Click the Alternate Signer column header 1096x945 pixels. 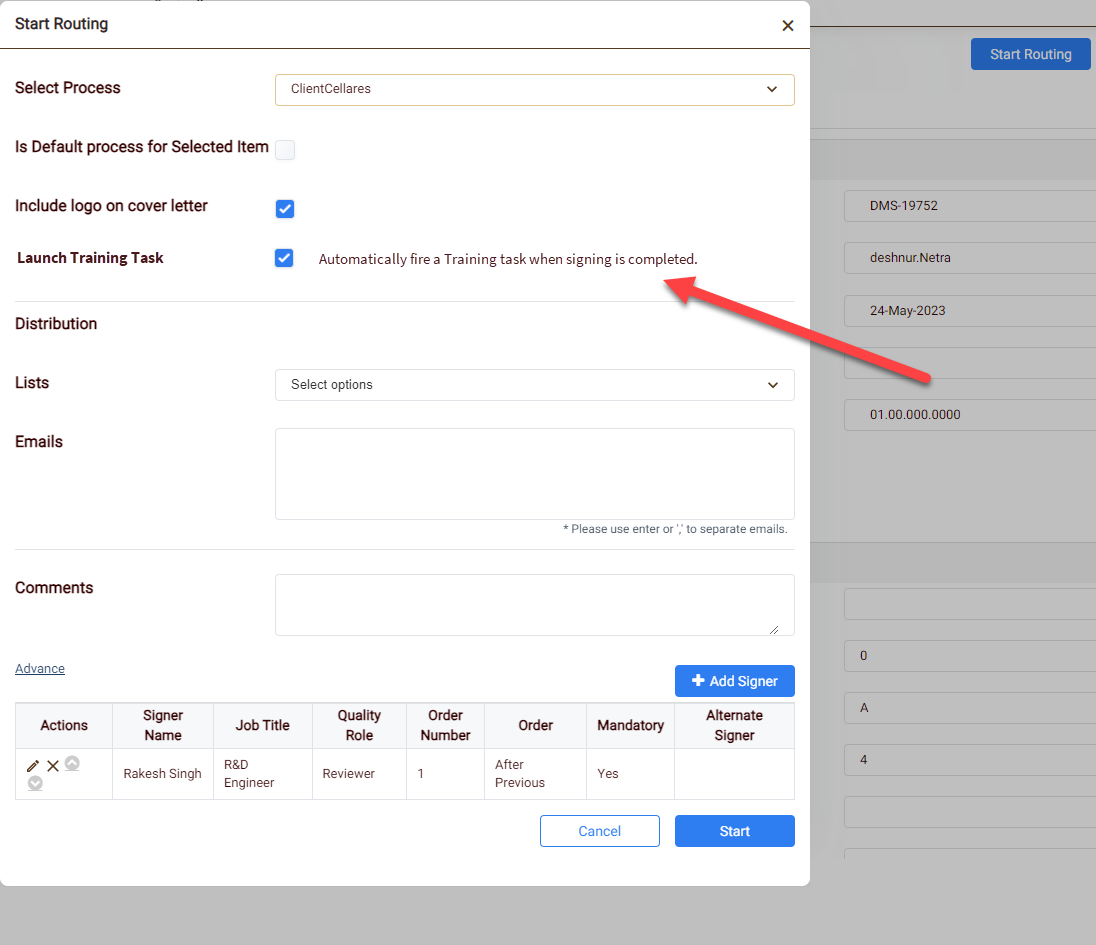(735, 726)
